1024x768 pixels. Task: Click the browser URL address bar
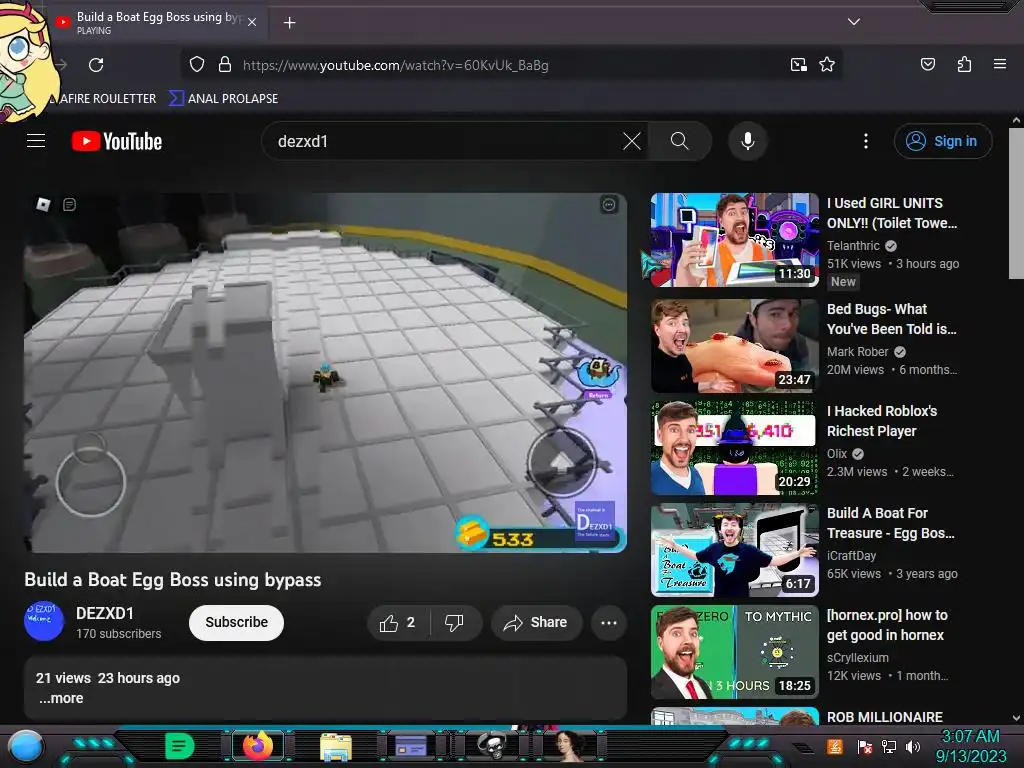coord(509,65)
